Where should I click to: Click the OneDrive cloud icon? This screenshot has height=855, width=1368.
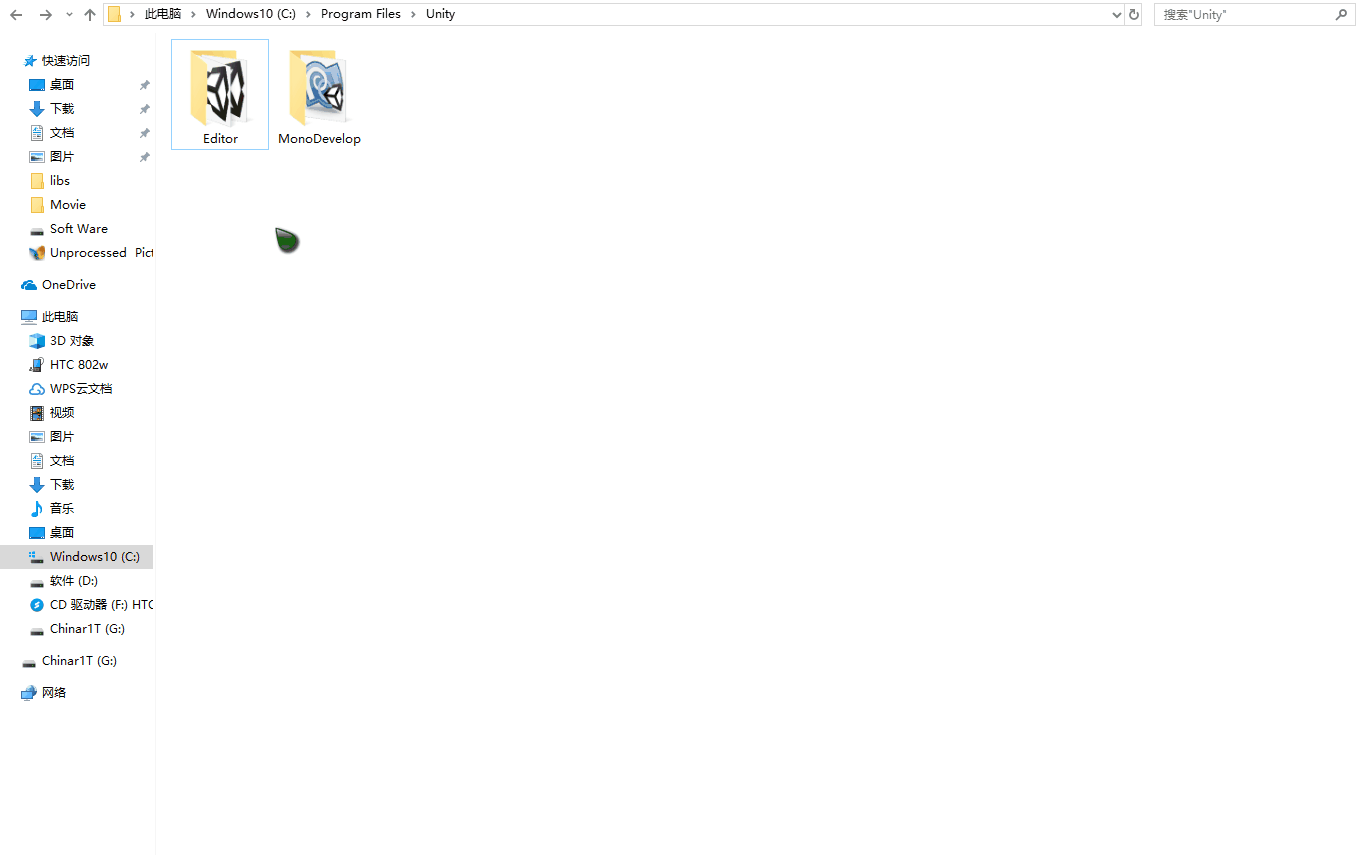[29, 285]
